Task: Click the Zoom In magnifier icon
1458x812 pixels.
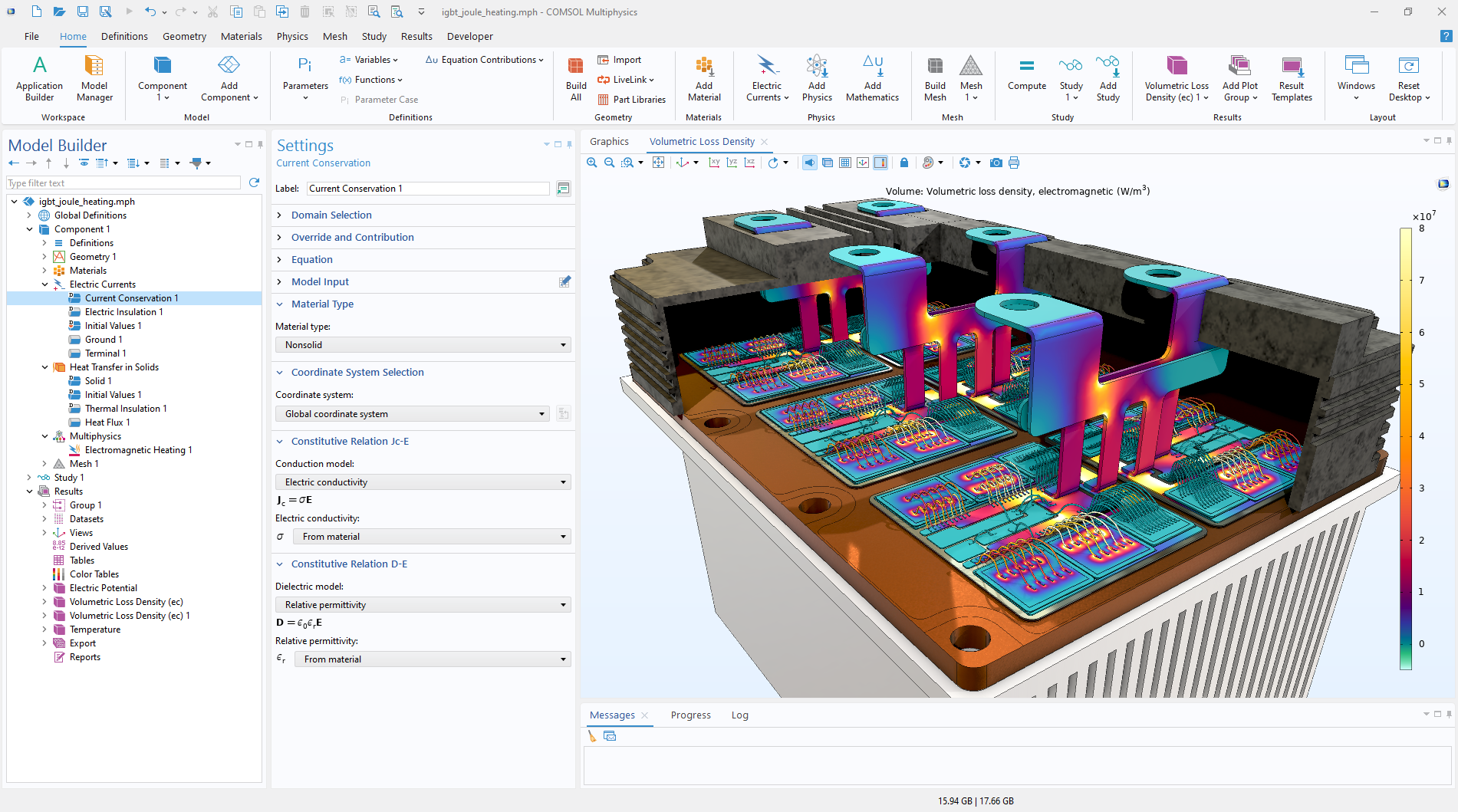Action: pos(591,163)
